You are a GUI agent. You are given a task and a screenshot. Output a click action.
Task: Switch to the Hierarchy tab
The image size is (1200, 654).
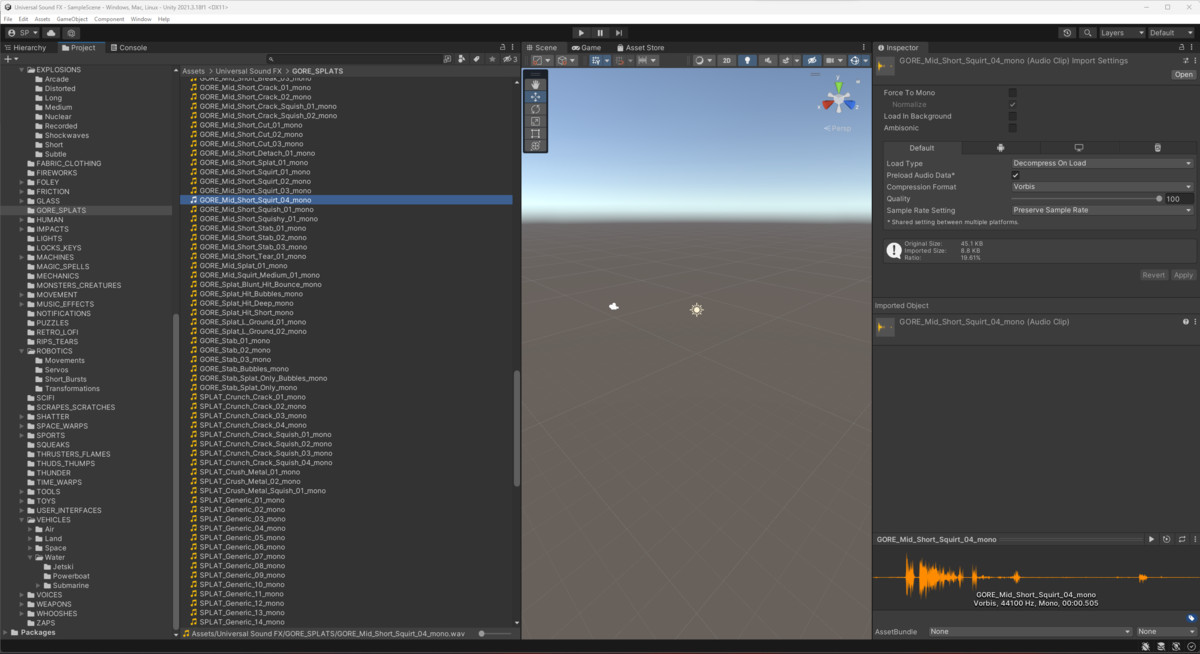pyautogui.click(x=26, y=47)
